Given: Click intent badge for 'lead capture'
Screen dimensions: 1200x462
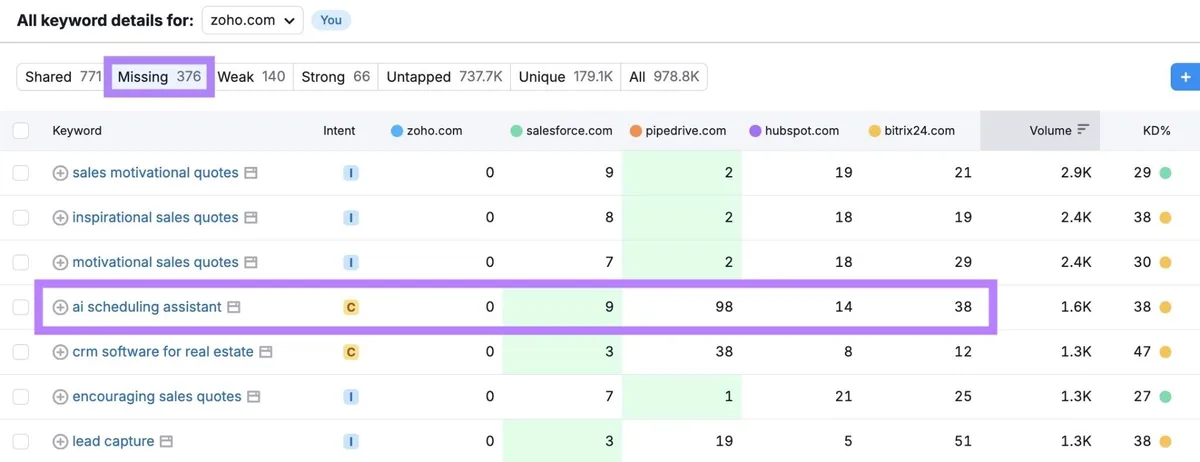Looking at the screenshot, I should [351, 442].
